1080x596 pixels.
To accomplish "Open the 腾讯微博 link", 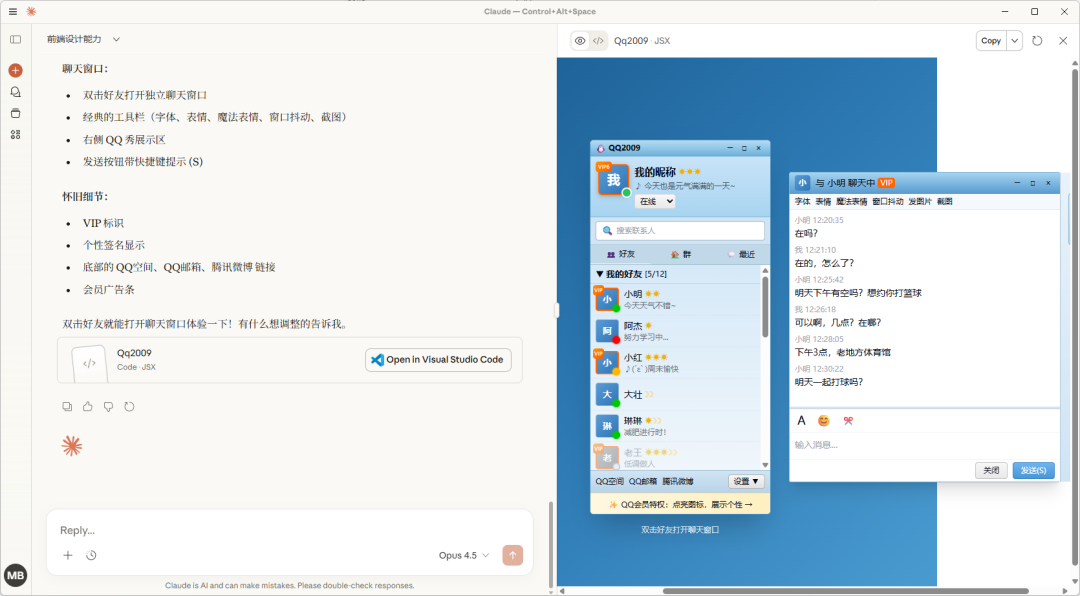I will pos(678,481).
